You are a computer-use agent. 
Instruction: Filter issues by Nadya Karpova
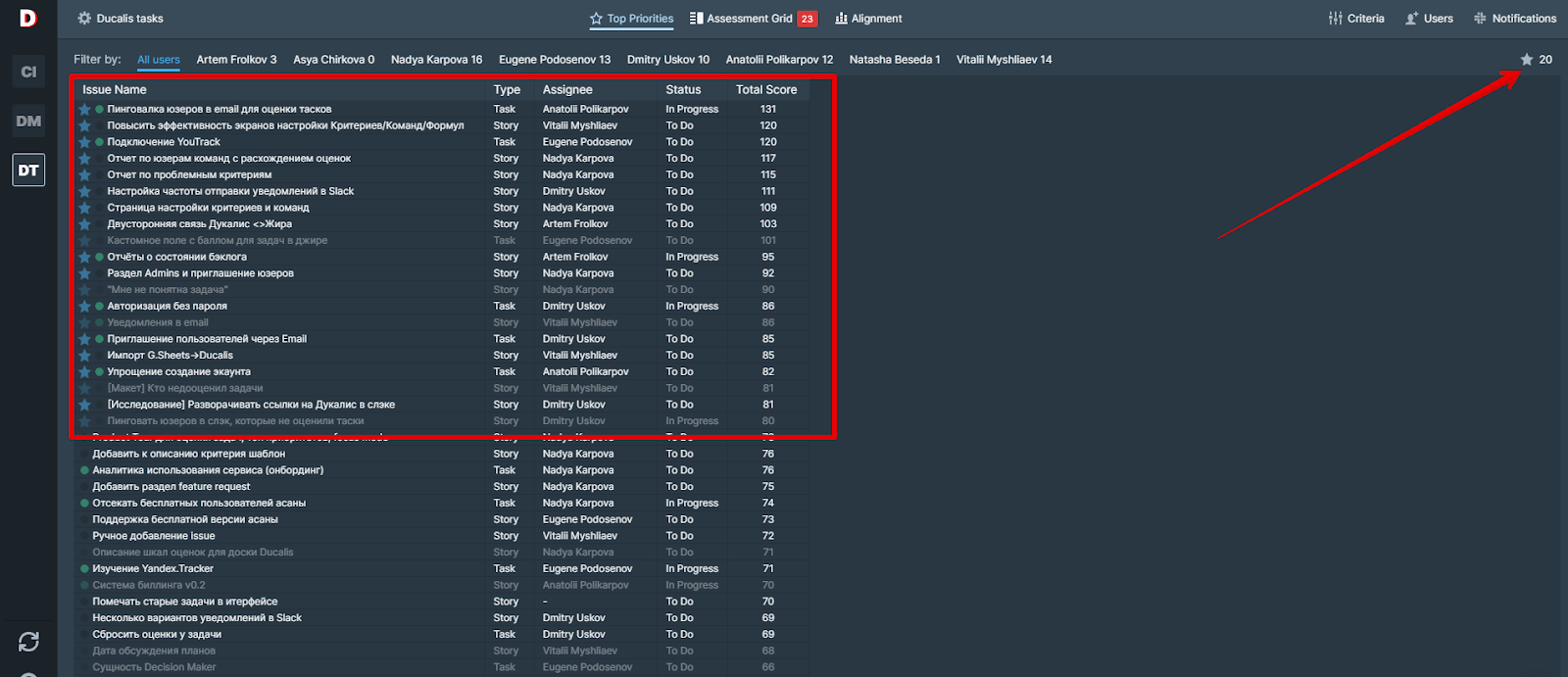click(x=436, y=60)
